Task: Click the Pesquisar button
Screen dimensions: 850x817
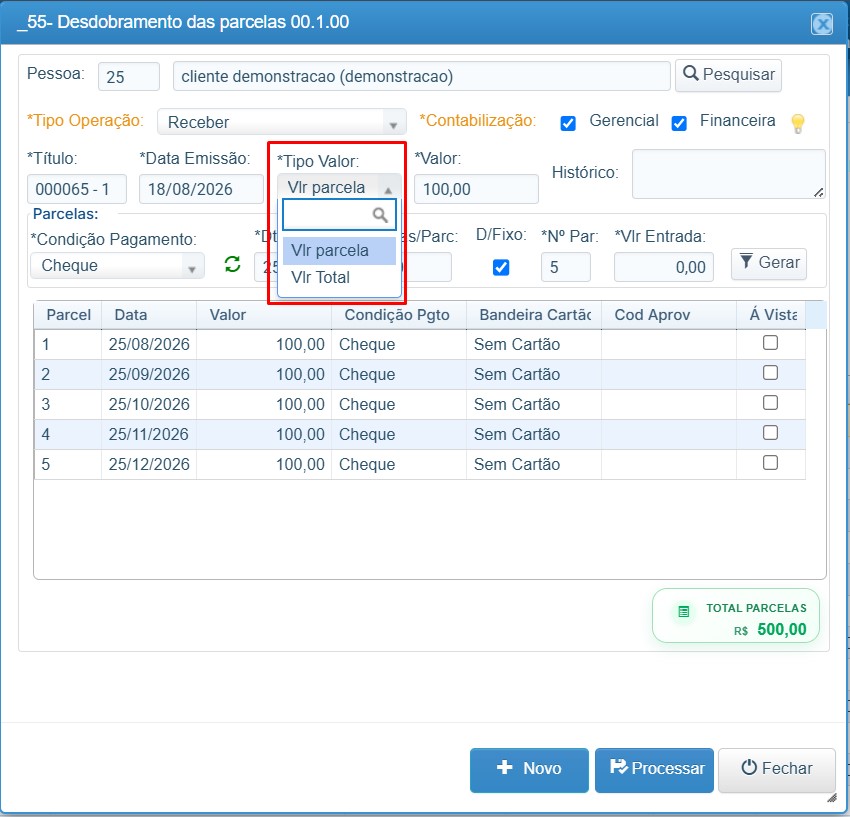Action: tap(728, 75)
